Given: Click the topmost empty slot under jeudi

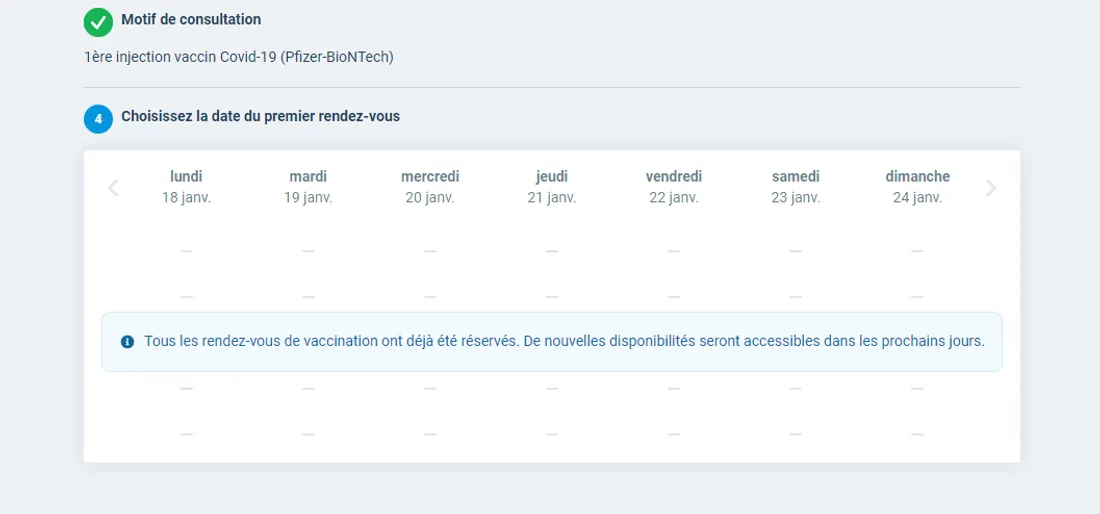Looking at the screenshot, I should coord(552,251).
